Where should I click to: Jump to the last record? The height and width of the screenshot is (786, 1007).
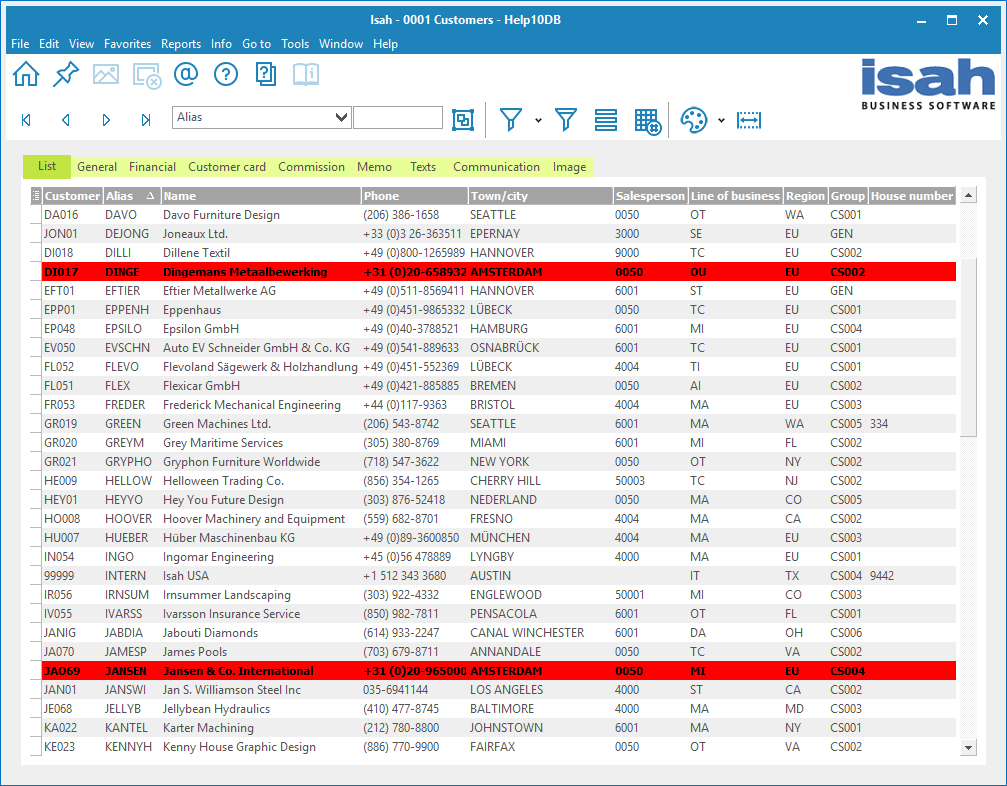coord(145,119)
